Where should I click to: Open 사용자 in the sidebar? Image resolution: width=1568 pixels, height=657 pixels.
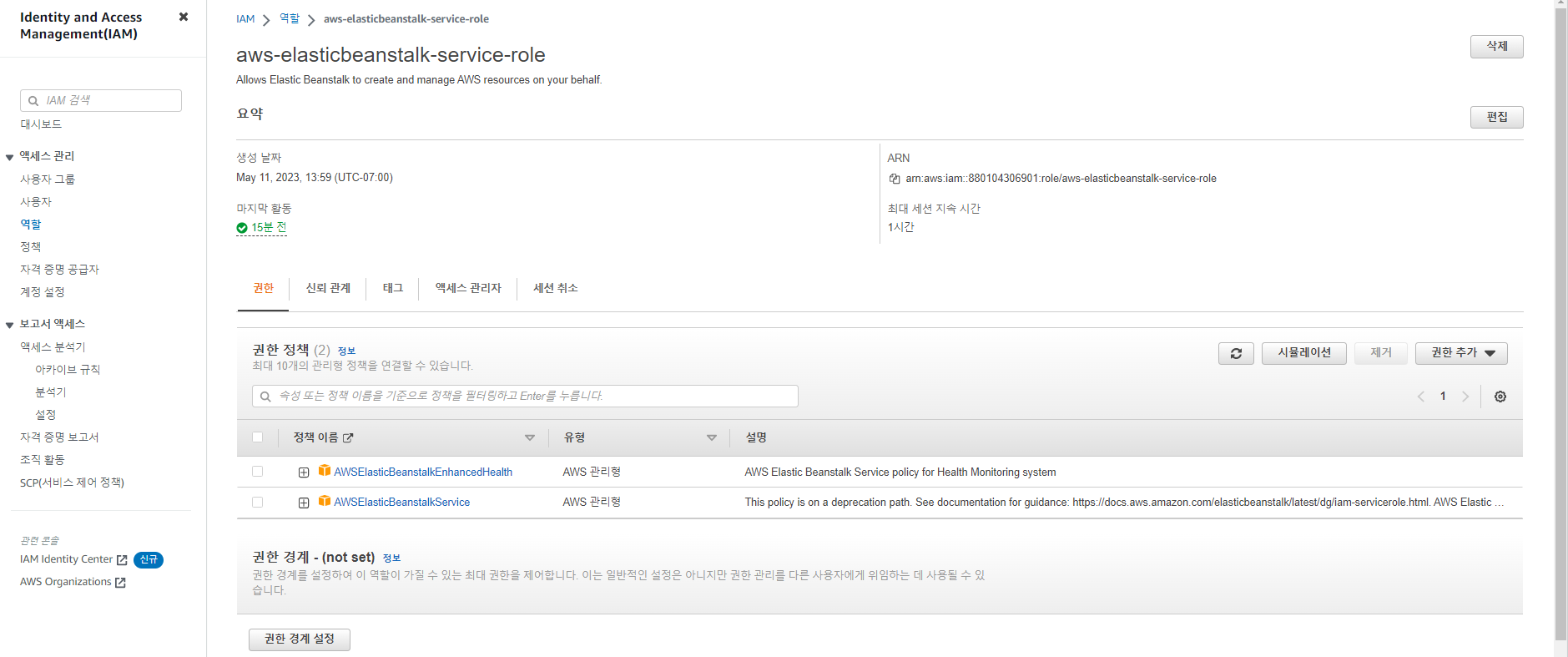[x=36, y=202]
